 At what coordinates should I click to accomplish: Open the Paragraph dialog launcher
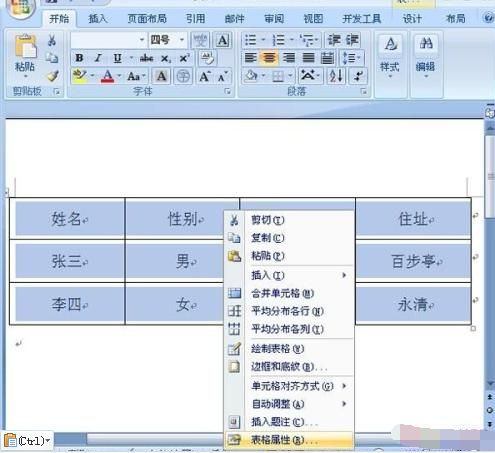[364, 91]
